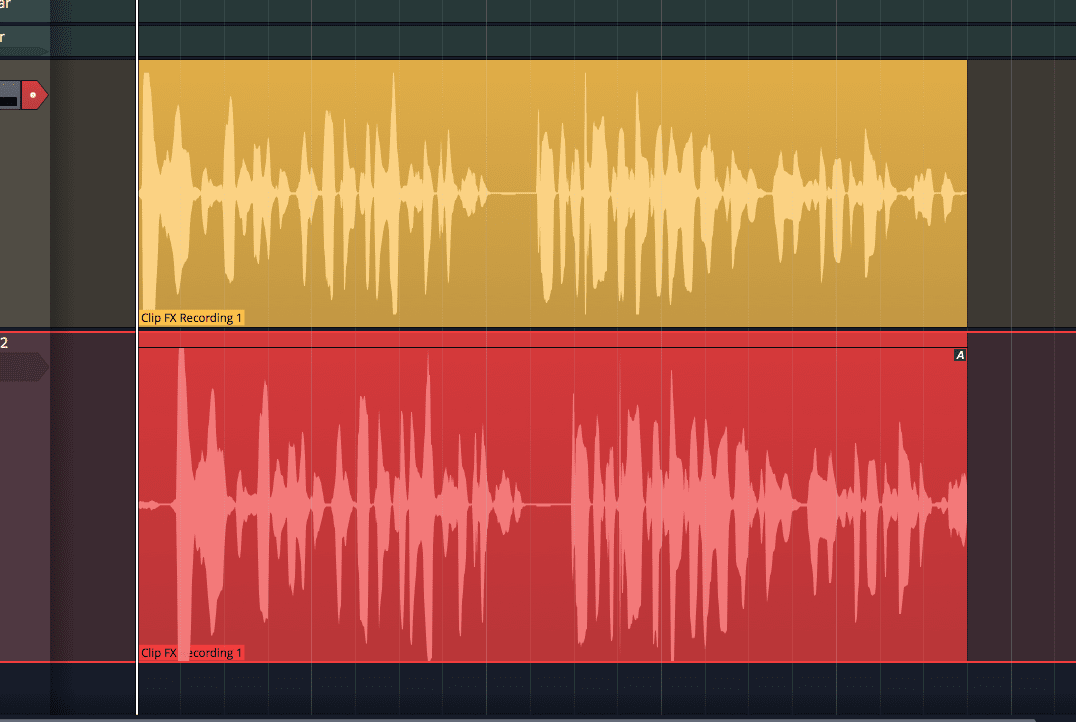This screenshot has width=1076, height=722.
Task: Click the right end edge of the yellow clip
Action: 966,192
